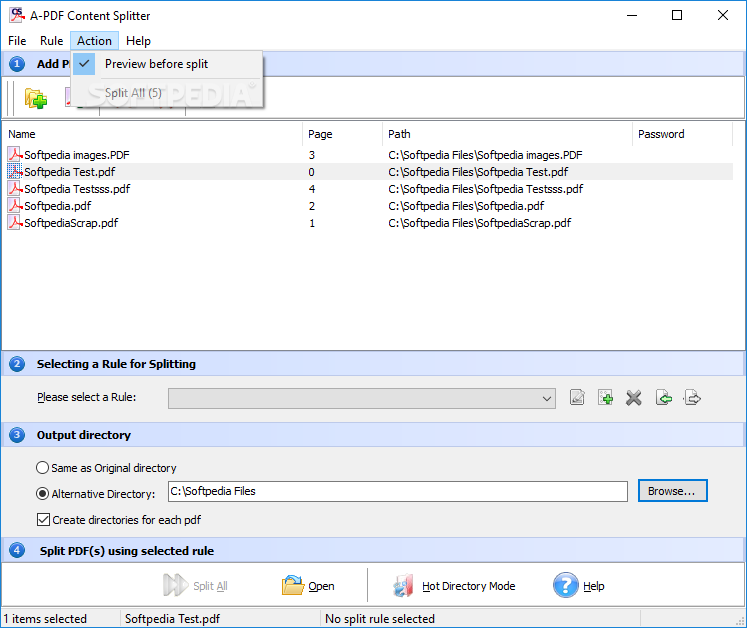Minimize the A-PDF Content Splitter window

632,15
